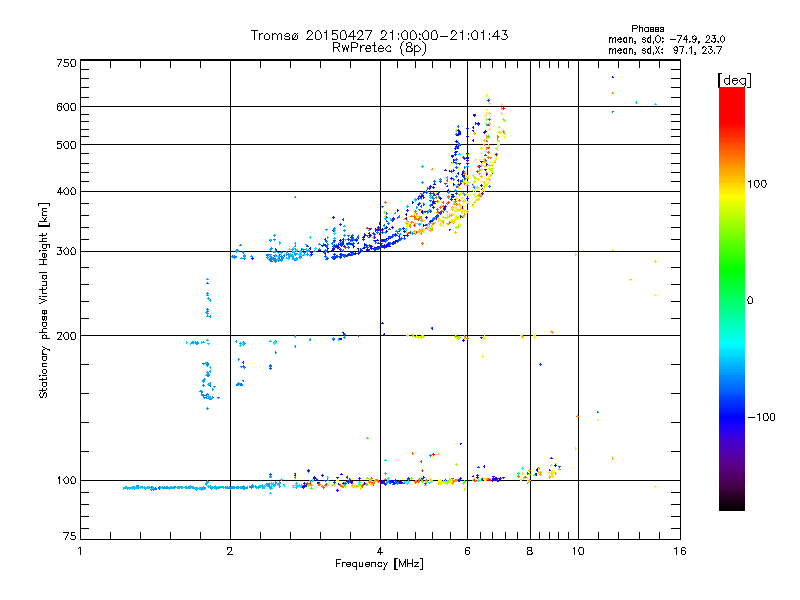Pick the blue colorbar region near -100
The image size is (800, 600).
click(x=731, y=416)
